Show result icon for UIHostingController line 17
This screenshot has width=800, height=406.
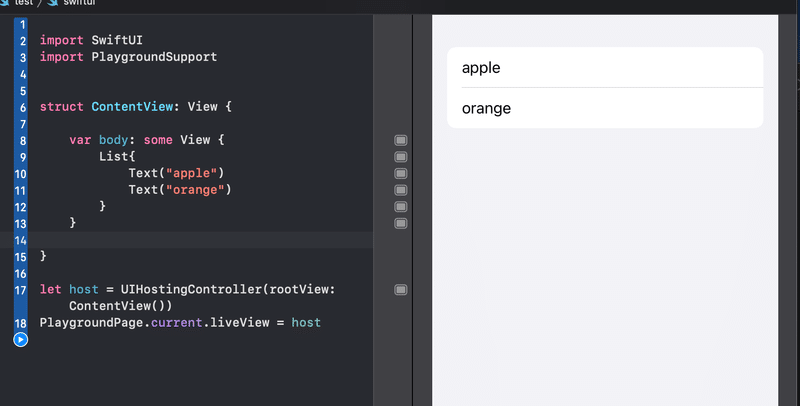401,290
